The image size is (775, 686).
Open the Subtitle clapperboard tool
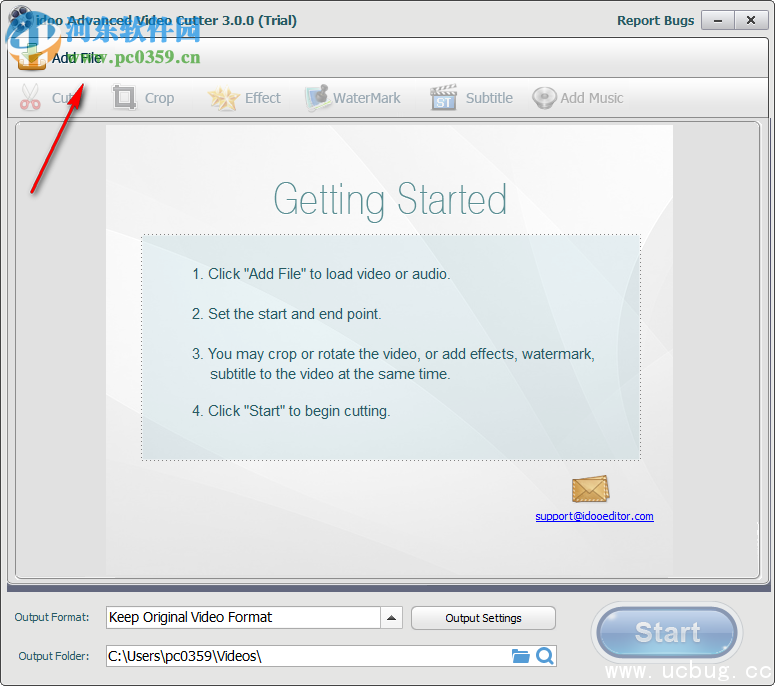coord(472,98)
